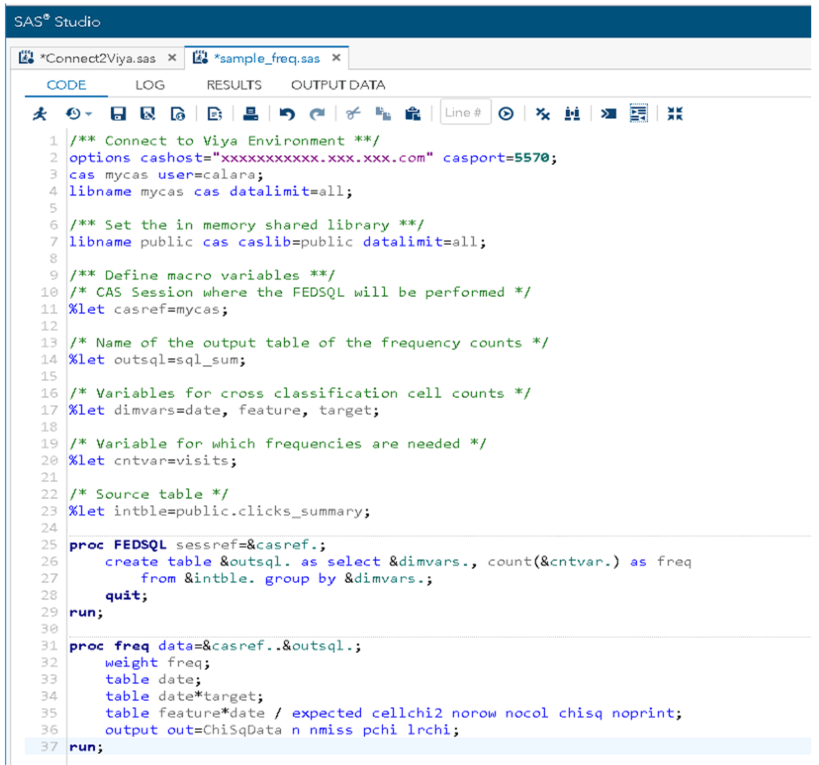Cut selection with the scissors icon
The height and width of the screenshot is (765, 819).
pos(354,113)
